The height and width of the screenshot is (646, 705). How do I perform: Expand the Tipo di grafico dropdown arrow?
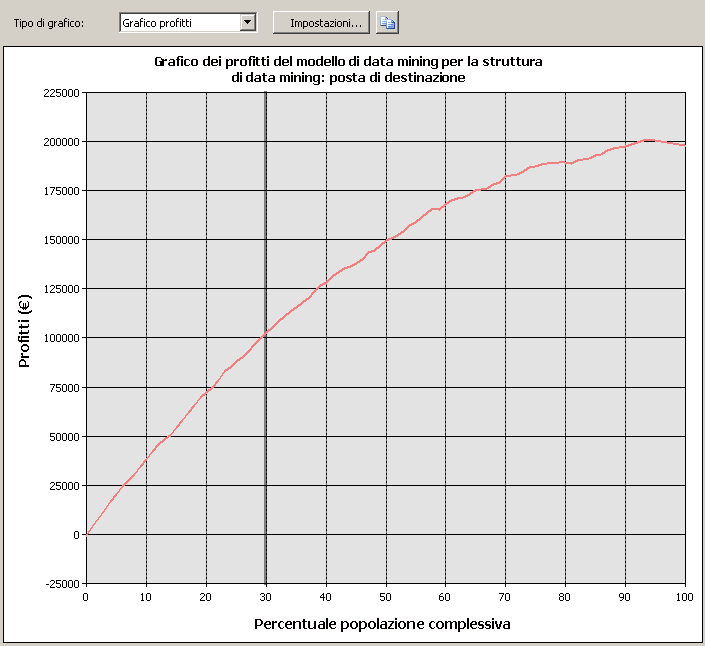click(x=248, y=22)
